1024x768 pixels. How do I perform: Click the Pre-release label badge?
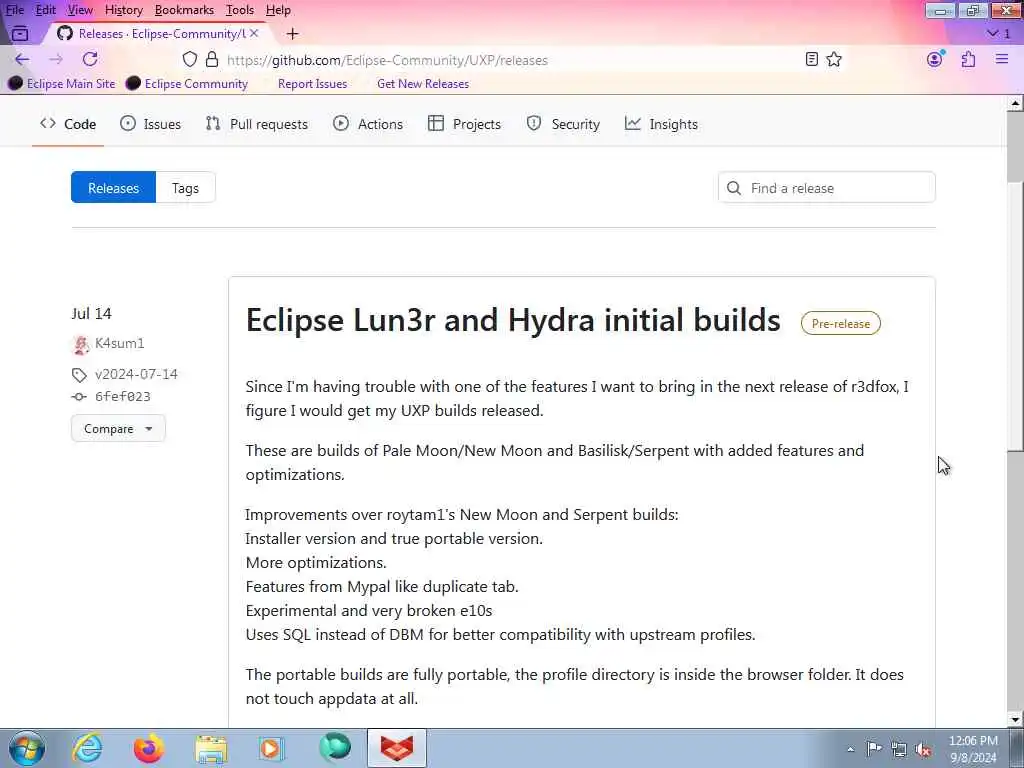point(841,323)
